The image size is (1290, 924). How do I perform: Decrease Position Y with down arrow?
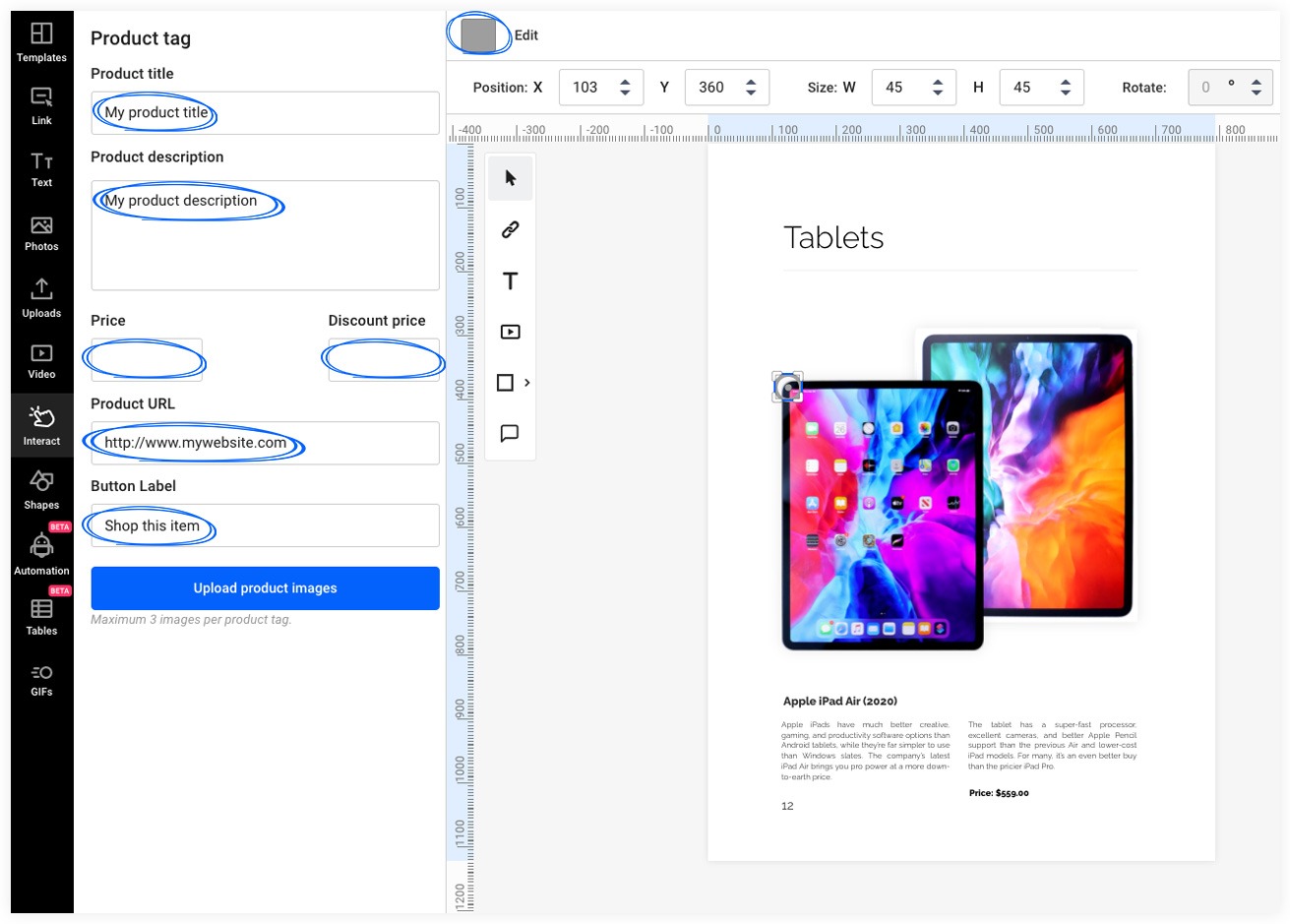[x=751, y=93]
